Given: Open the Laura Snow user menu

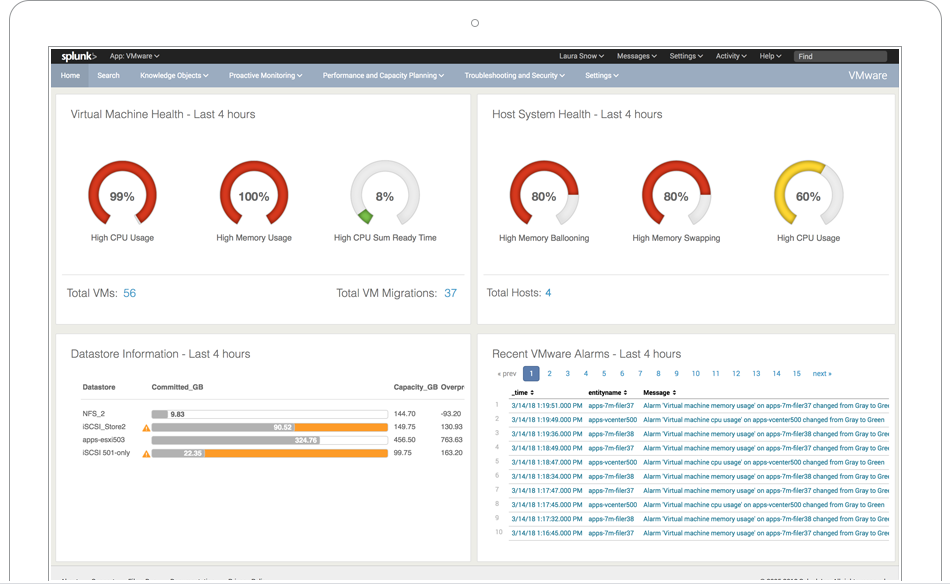Looking at the screenshot, I should point(582,56).
